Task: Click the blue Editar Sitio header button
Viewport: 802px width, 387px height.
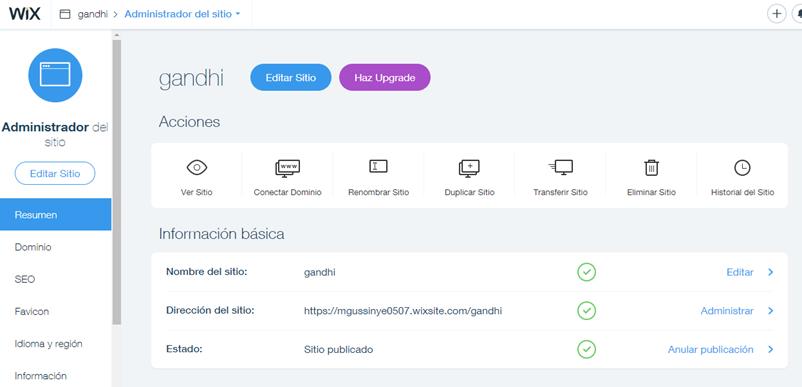Action: (x=291, y=78)
